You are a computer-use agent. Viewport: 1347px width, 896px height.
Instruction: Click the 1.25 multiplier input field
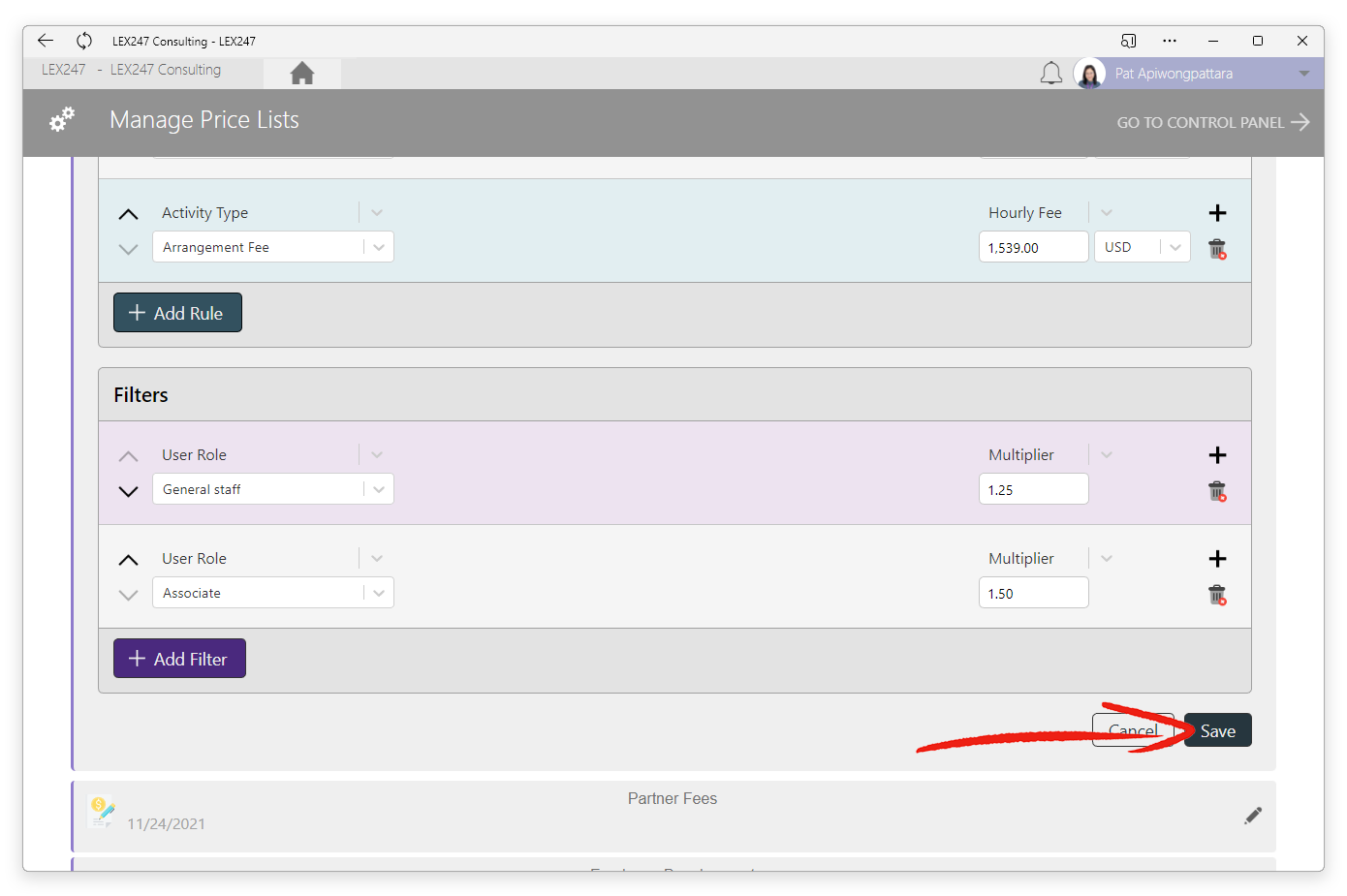(1033, 489)
